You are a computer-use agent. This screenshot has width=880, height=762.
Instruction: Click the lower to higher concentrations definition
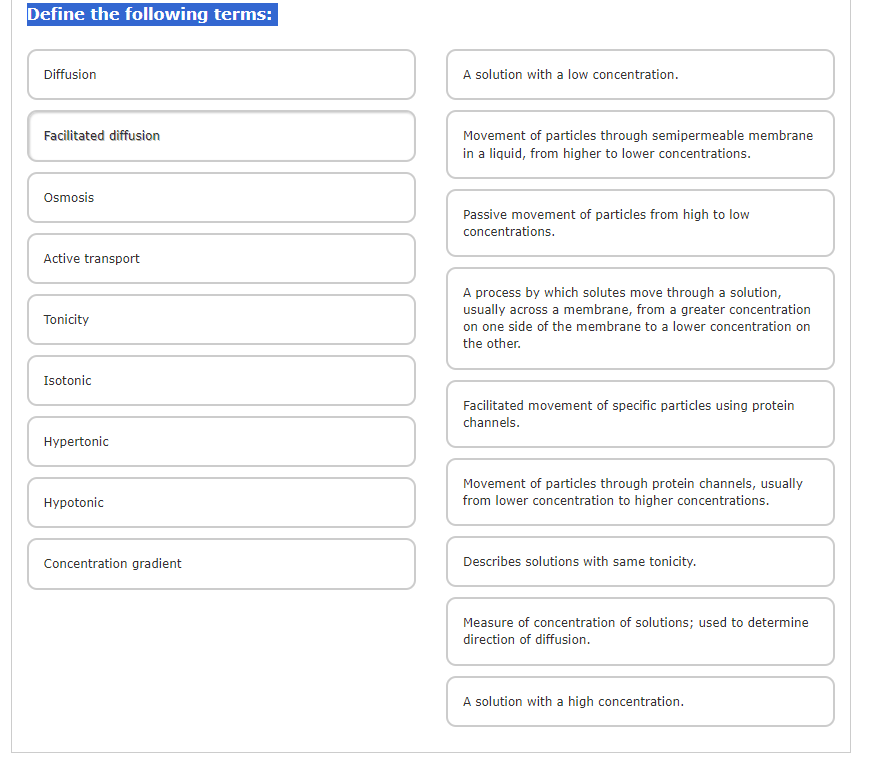[640, 492]
